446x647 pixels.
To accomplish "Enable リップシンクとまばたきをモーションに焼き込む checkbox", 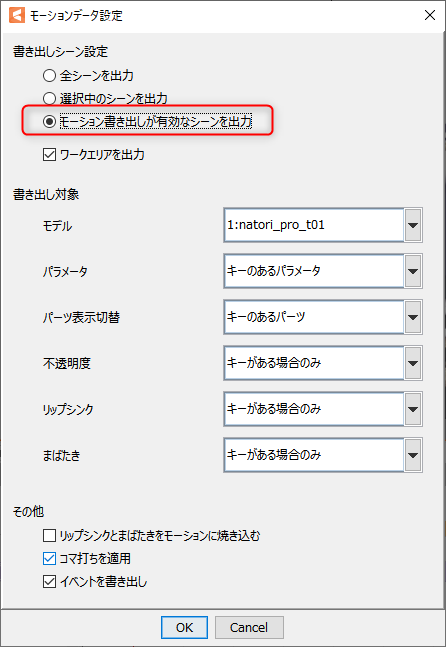I will coord(50,536).
